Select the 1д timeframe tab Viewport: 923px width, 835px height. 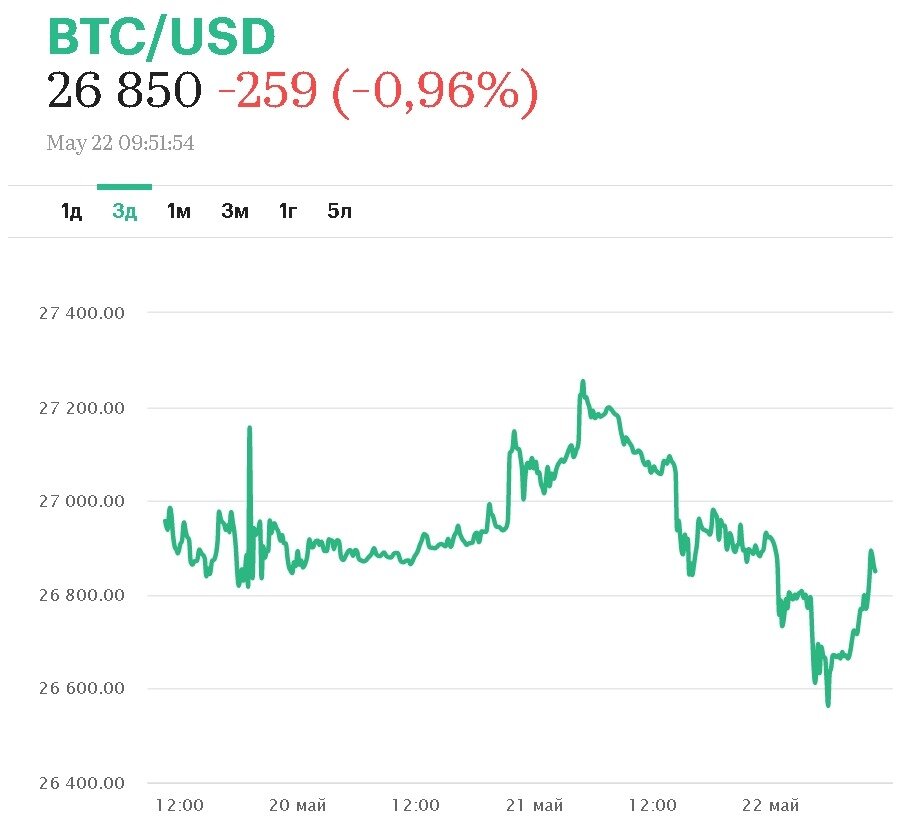pyautogui.click(x=71, y=211)
